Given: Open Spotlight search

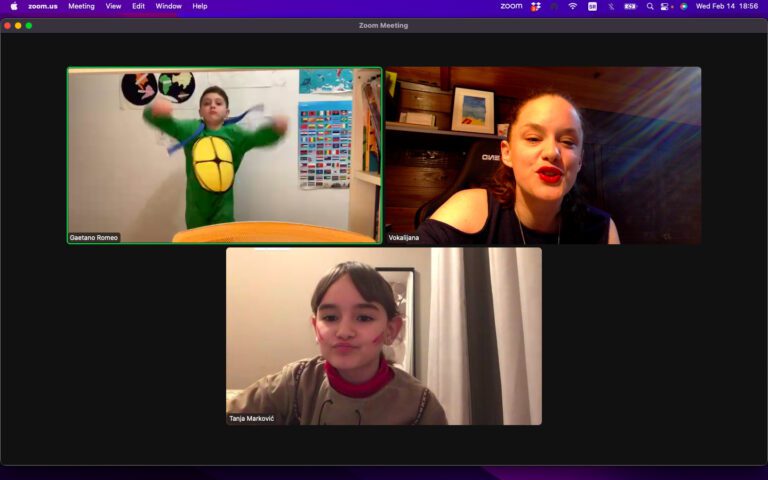Looking at the screenshot, I should click(x=650, y=6).
